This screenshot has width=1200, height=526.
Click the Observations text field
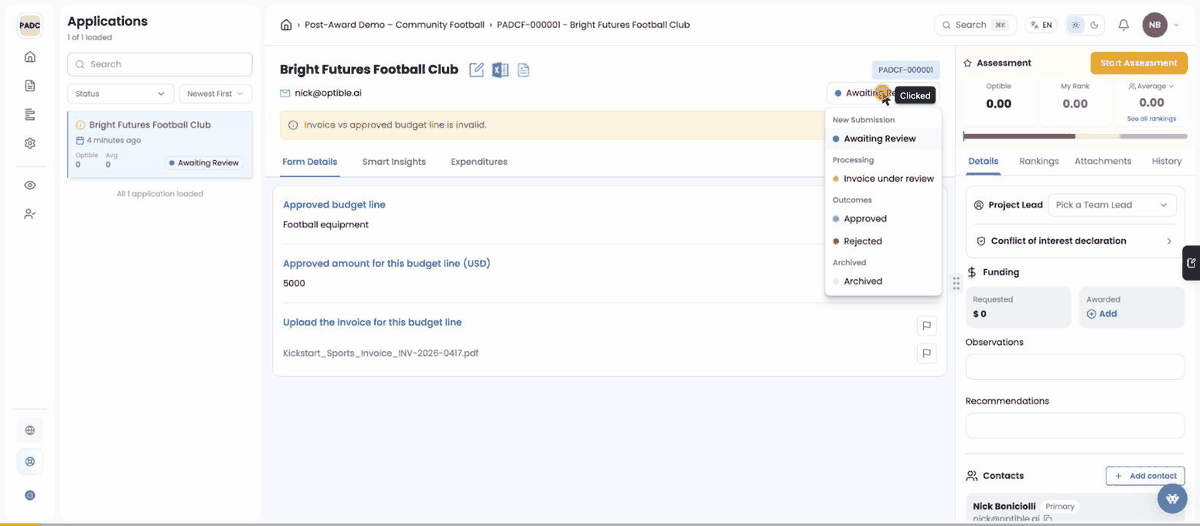[1075, 367]
